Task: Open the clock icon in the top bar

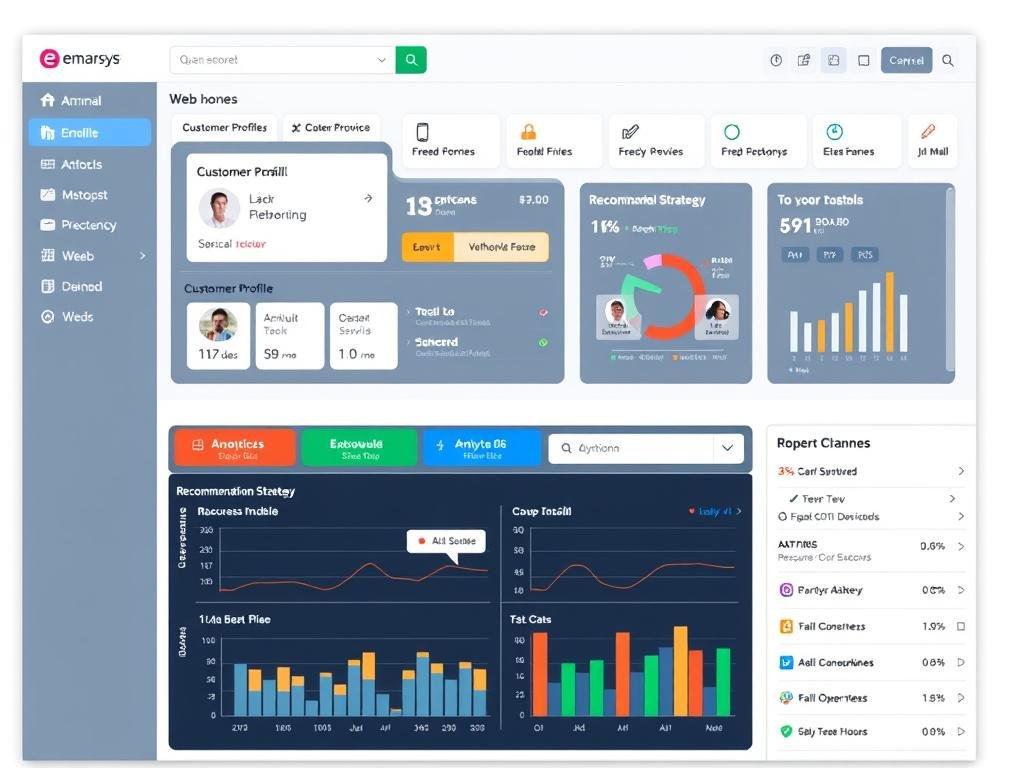Action: [x=776, y=60]
